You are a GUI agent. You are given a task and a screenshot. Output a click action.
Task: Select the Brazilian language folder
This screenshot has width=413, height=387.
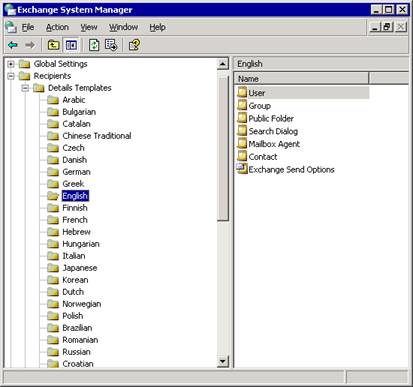(77, 328)
